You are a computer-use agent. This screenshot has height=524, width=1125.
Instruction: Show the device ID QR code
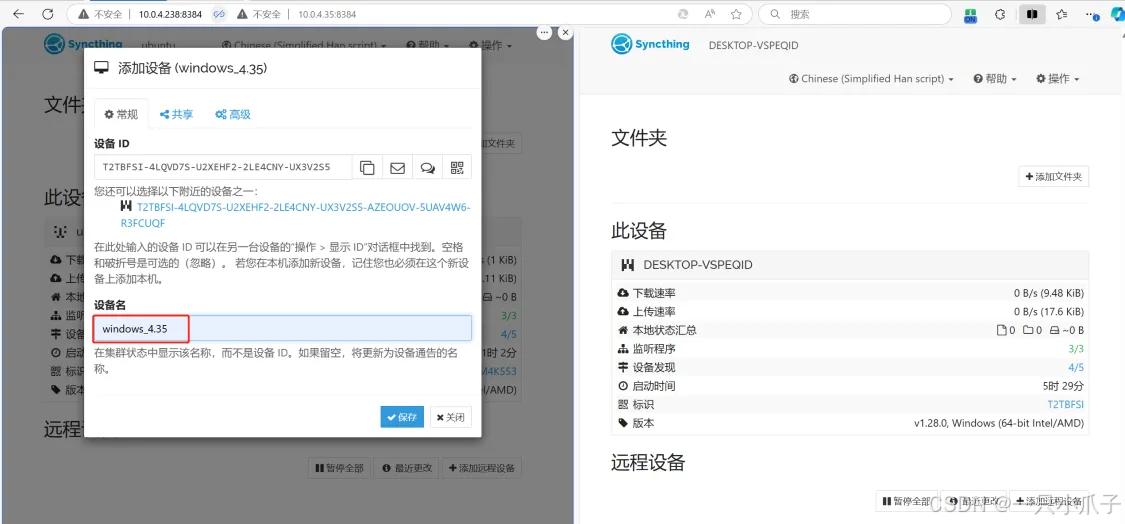pyautogui.click(x=457, y=167)
